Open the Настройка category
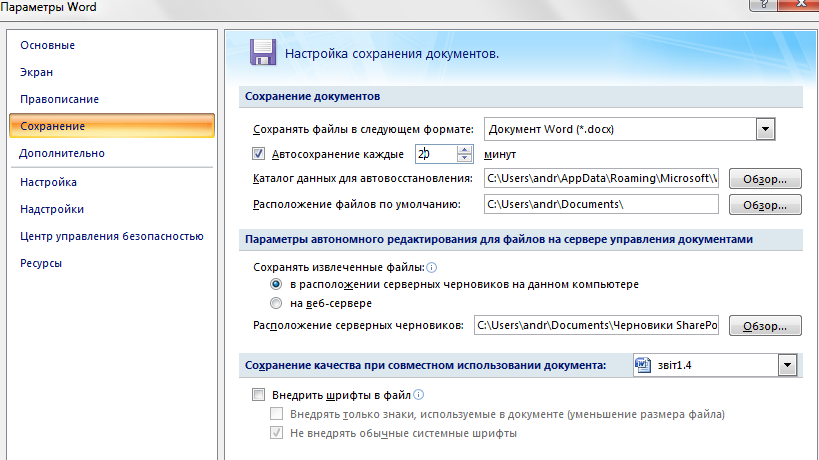This screenshot has width=819, height=460. click(x=49, y=182)
